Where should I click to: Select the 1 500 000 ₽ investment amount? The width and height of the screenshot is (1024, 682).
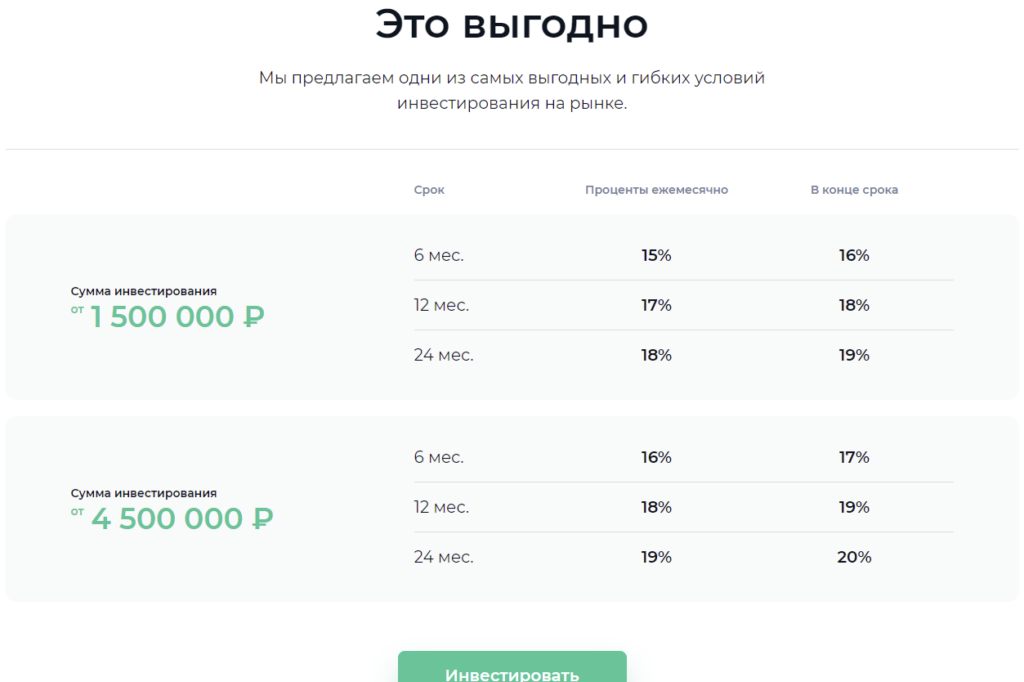click(177, 317)
